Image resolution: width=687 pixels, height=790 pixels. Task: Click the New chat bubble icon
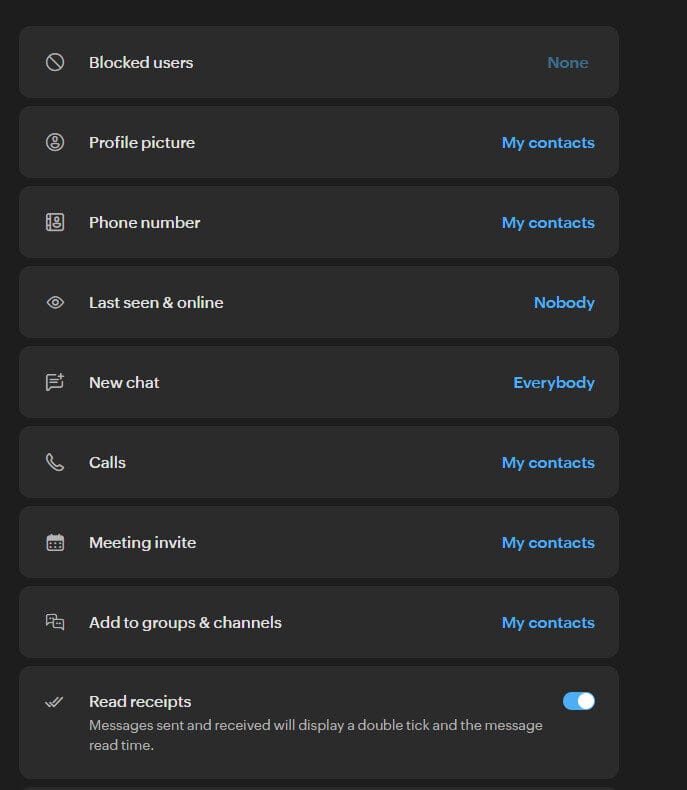pyautogui.click(x=55, y=382)
